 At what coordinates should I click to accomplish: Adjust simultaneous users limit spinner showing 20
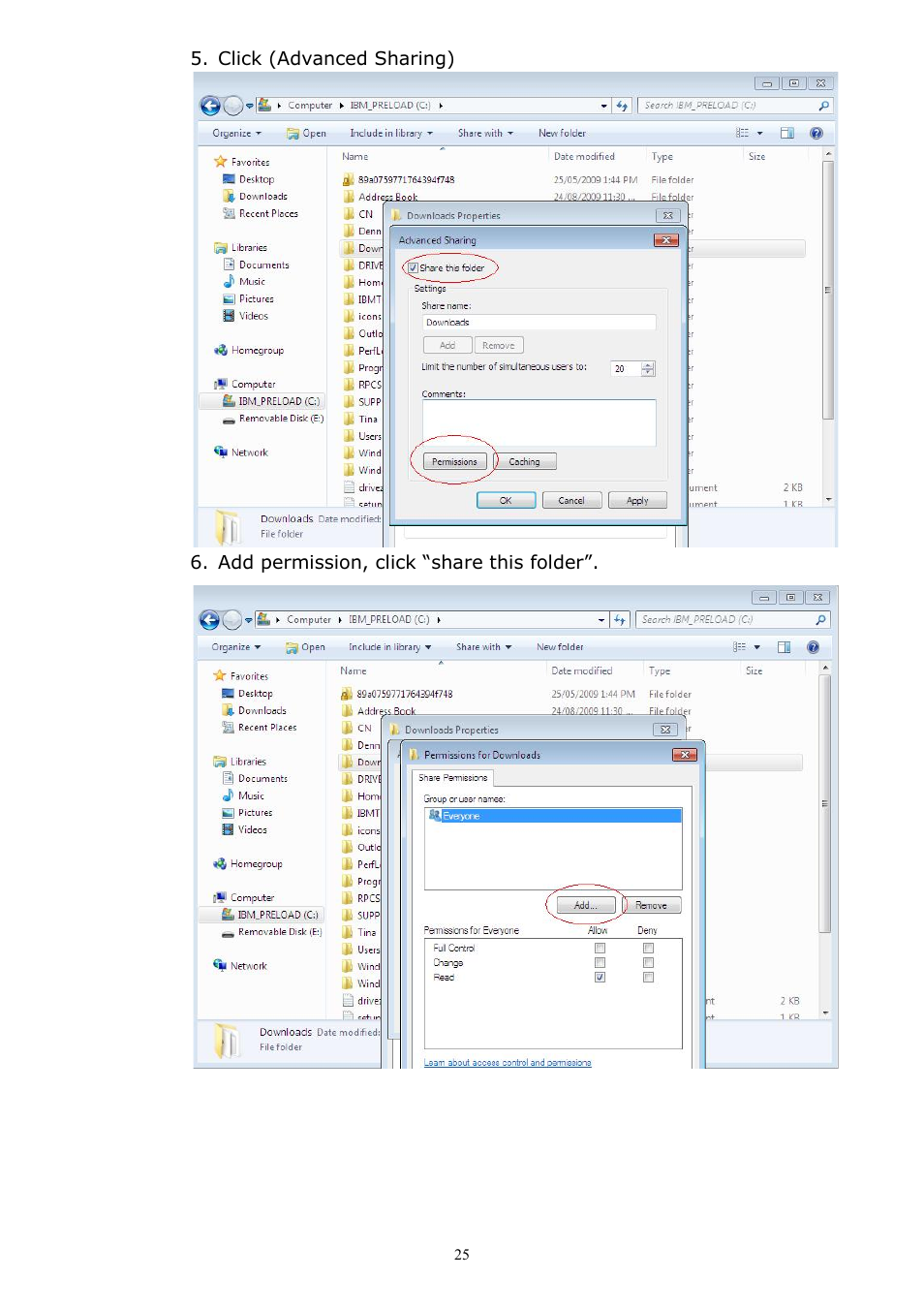coord(648,368)
